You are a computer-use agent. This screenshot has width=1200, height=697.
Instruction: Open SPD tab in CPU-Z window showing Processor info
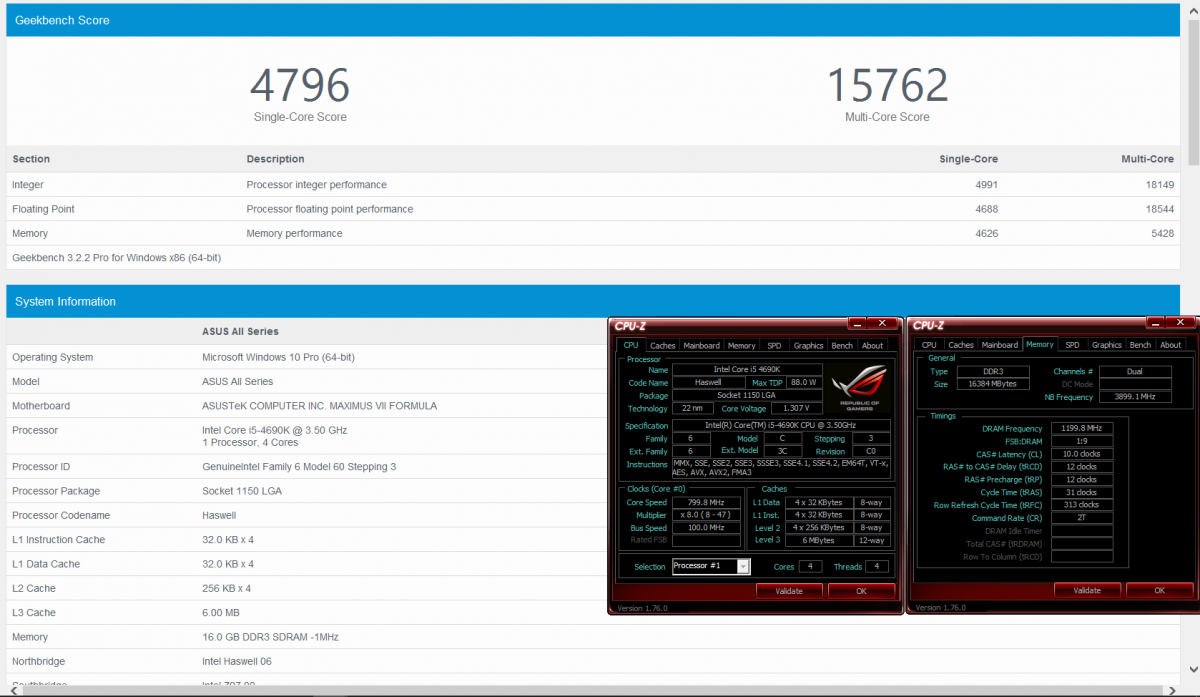(x=775, y=345)
